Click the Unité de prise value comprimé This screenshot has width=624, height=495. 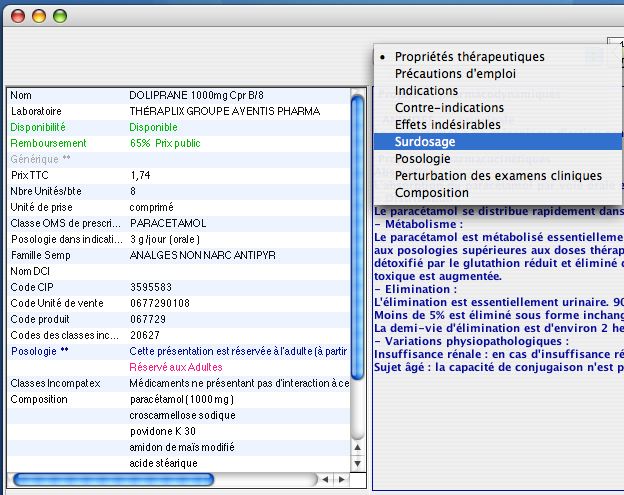click(x=152, y=207)
